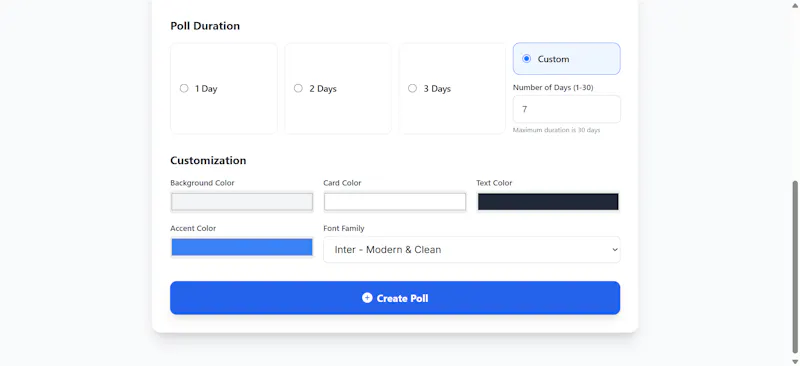Open the Background Color picker

242,202
